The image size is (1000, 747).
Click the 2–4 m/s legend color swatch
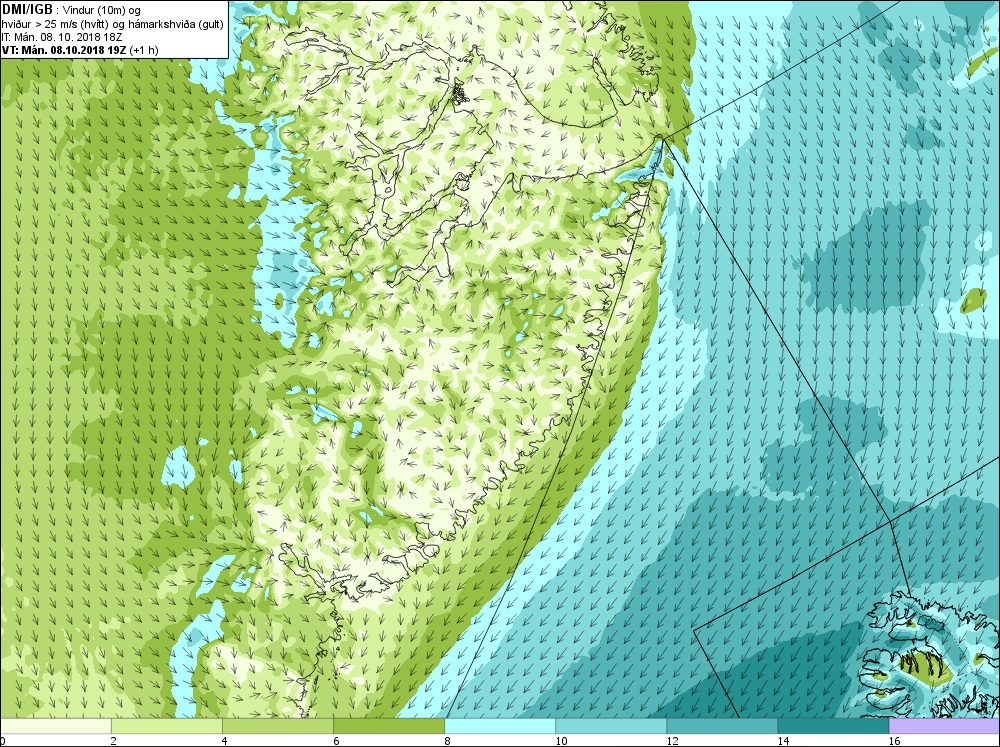(x=167, y=726)
